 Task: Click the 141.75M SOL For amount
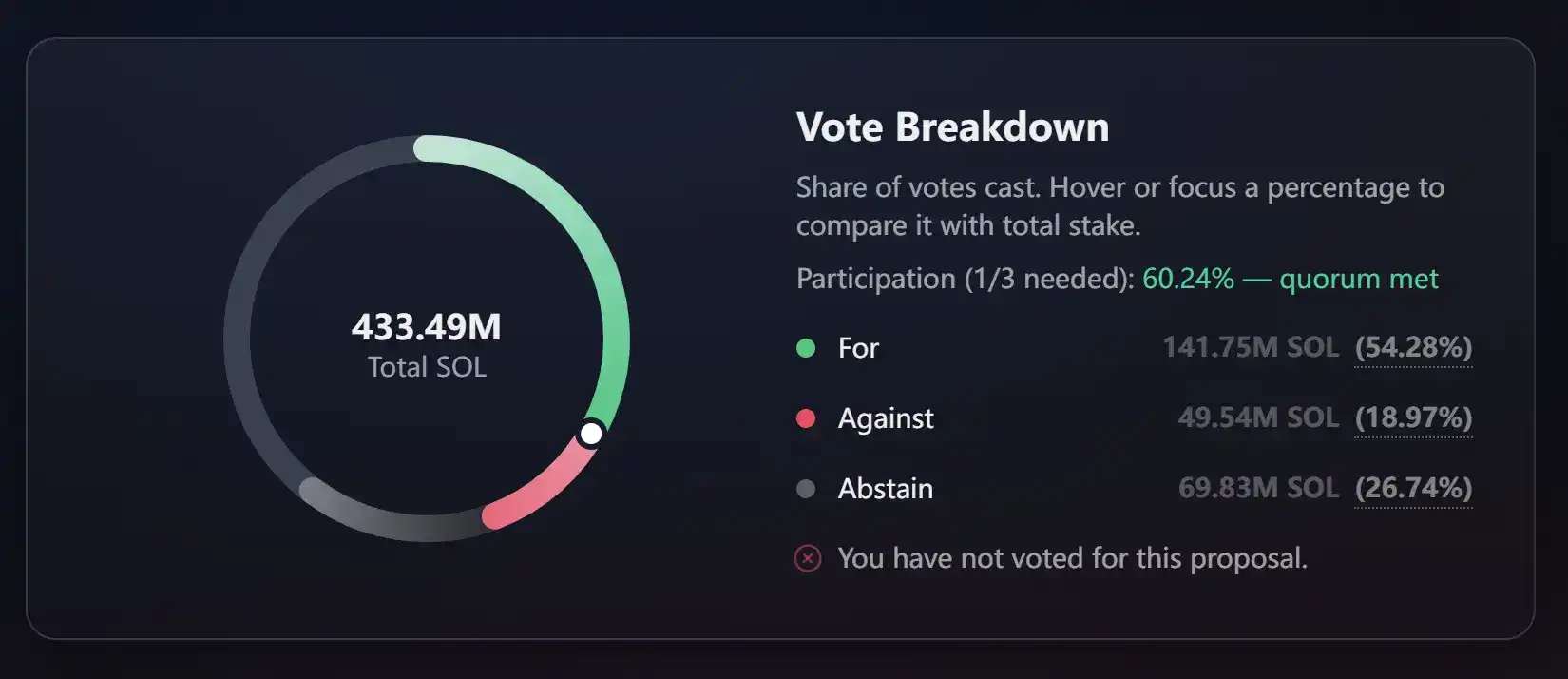click(1251, 347)
